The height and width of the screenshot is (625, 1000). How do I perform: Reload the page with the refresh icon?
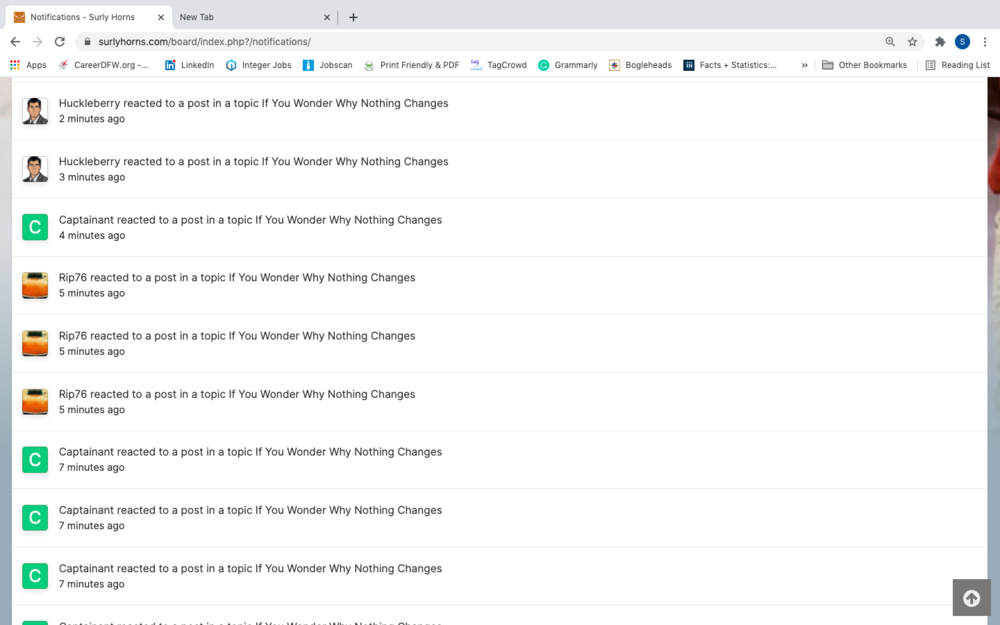point(59,42)
